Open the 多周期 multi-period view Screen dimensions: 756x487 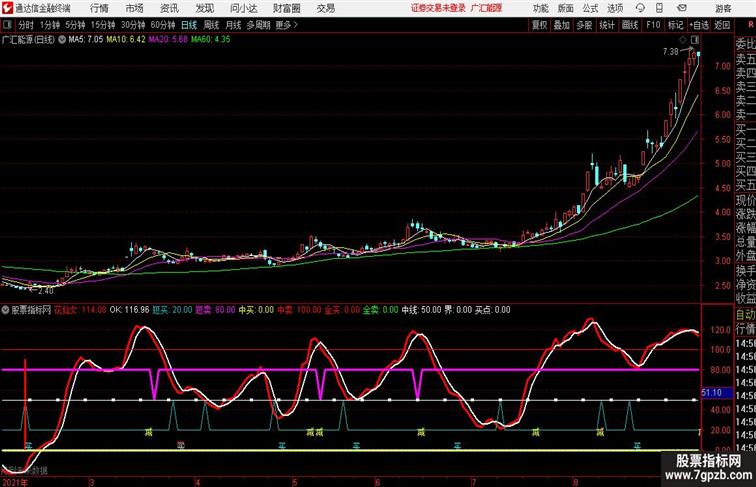click(258, 25)
